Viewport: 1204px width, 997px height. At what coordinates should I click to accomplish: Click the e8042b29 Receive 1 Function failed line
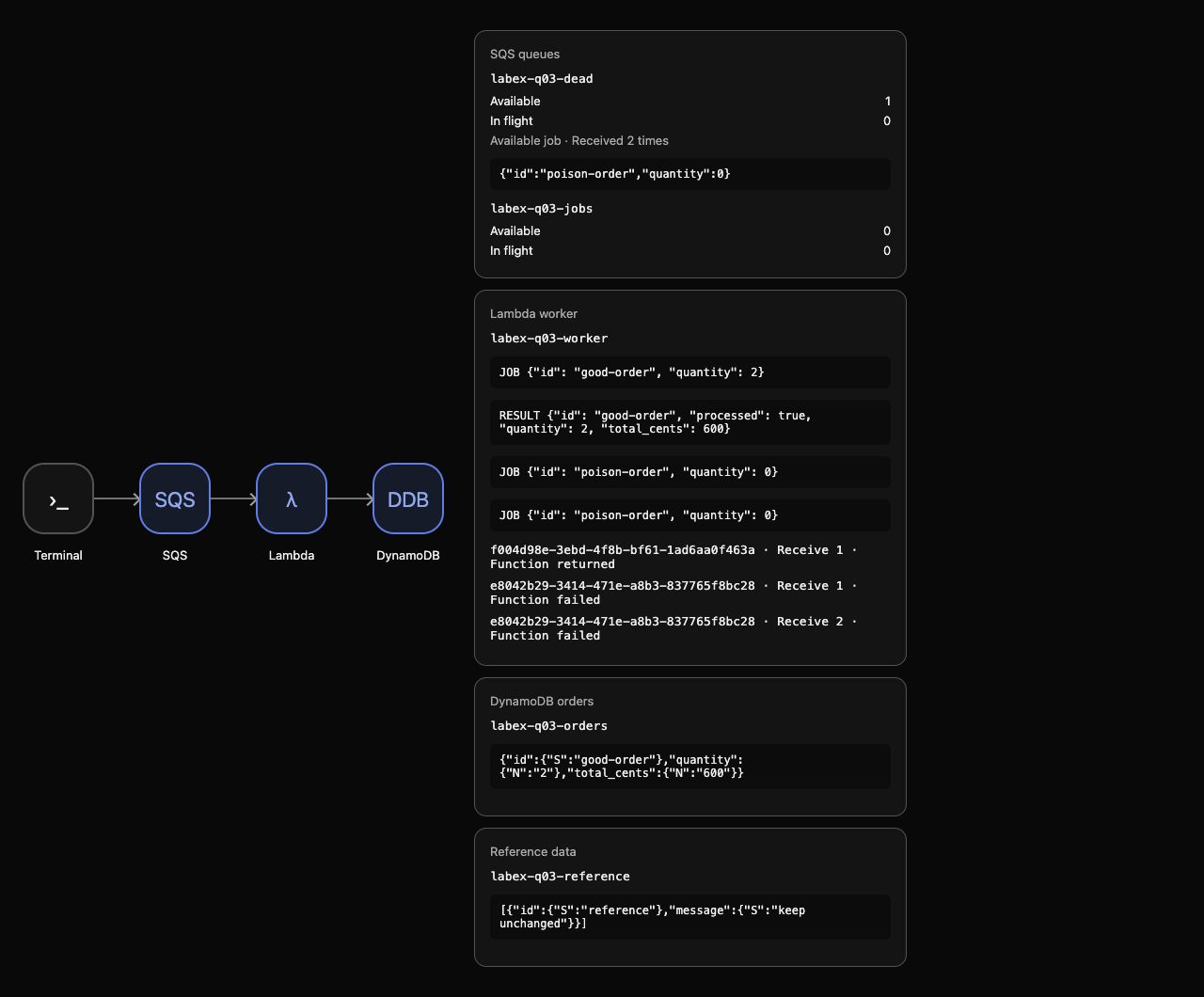pyautogui.click(x=673, y=593)
